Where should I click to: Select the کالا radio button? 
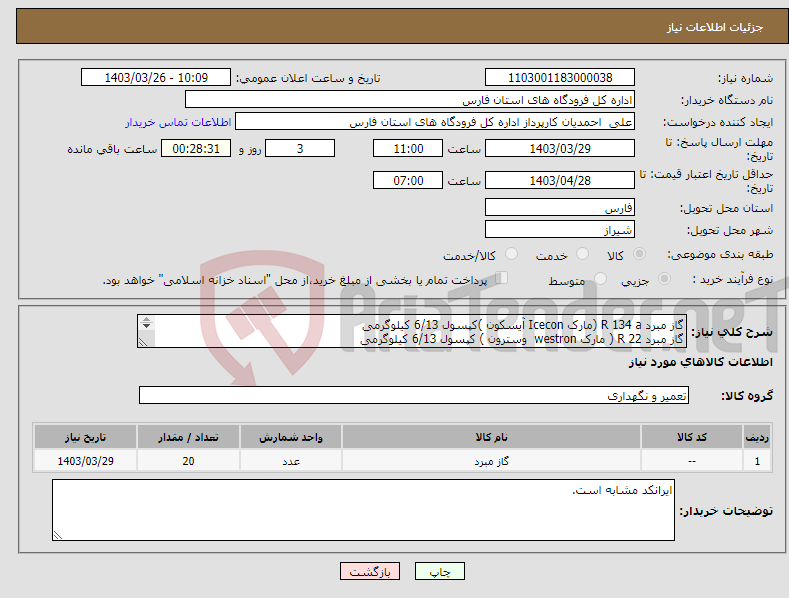click(x=639, y=254)
